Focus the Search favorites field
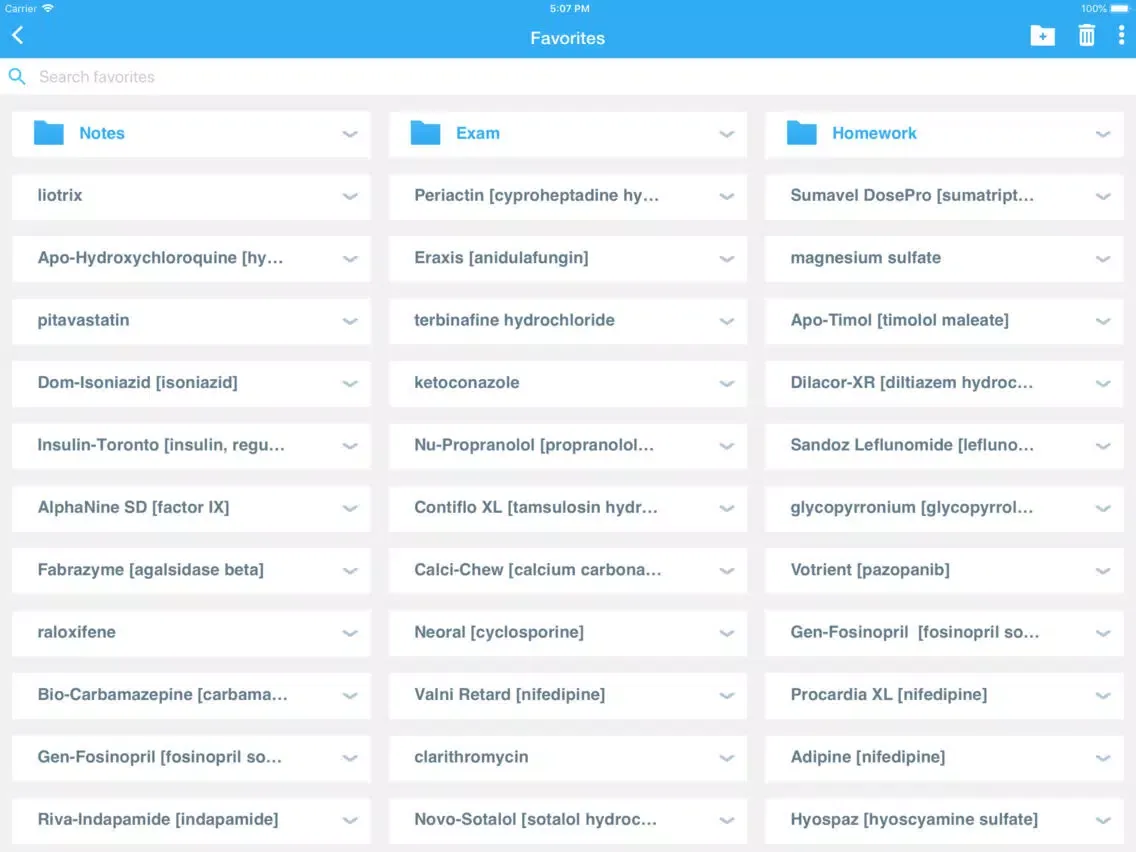This screenshot has width=1136, height=852. click(568, 77)
